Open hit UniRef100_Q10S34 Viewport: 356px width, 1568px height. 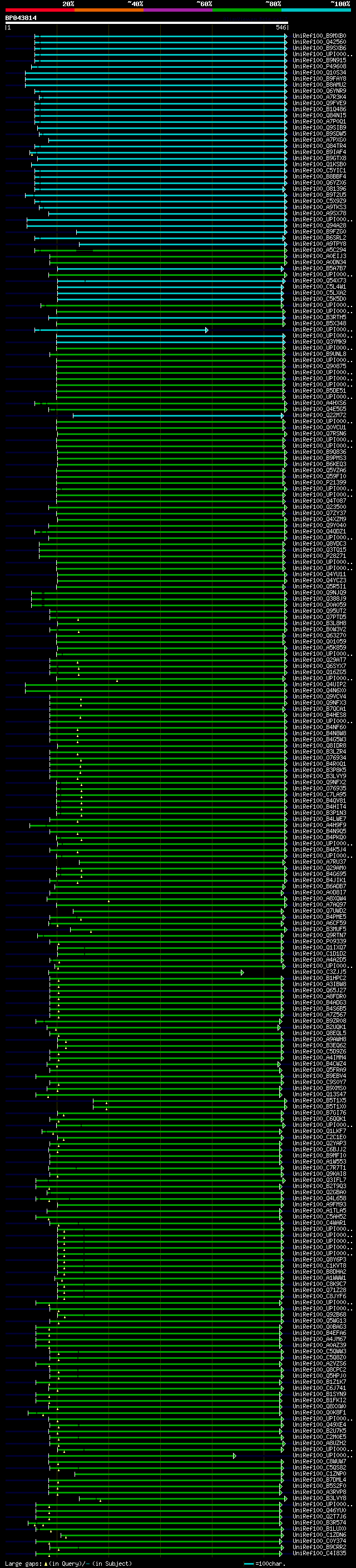click(319, 72)
